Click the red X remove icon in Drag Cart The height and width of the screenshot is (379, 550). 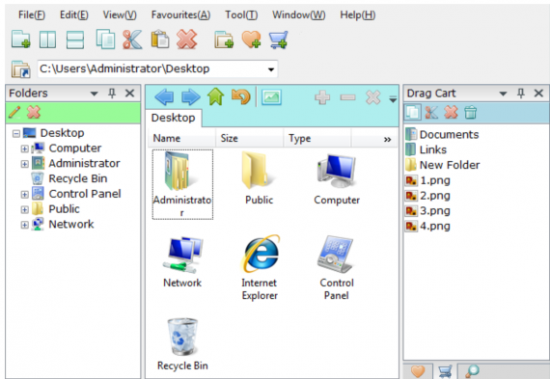pos(451,113)
